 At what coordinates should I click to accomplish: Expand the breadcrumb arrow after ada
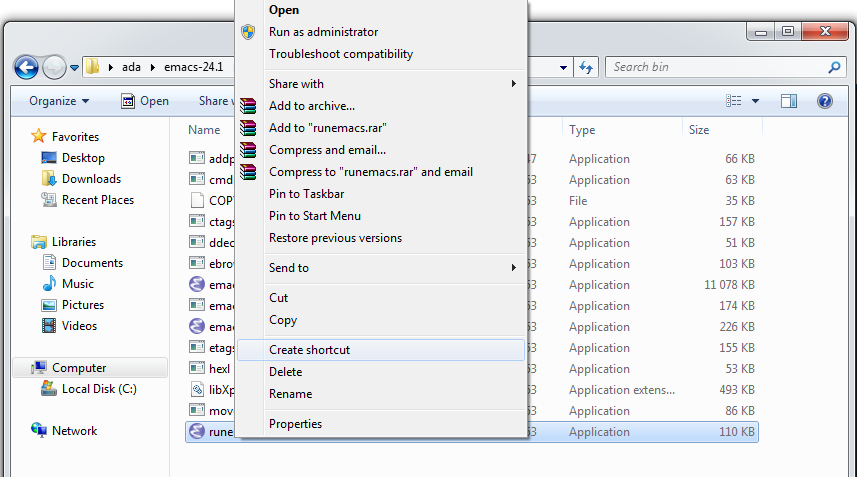click(x=152, y=67)
